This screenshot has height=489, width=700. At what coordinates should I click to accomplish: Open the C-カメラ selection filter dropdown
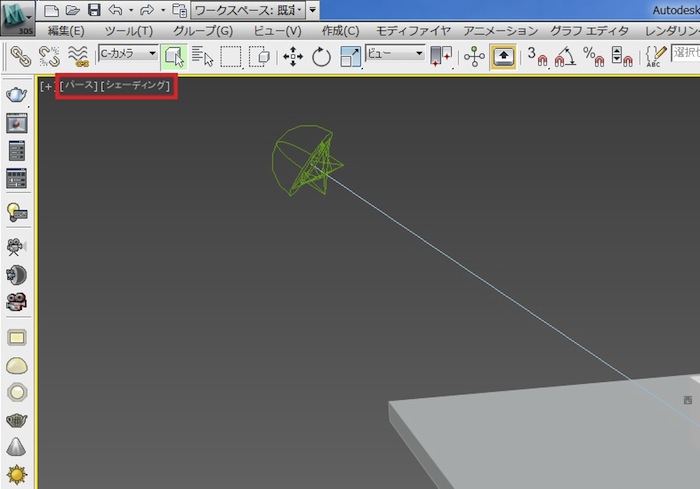pos(127,54)
